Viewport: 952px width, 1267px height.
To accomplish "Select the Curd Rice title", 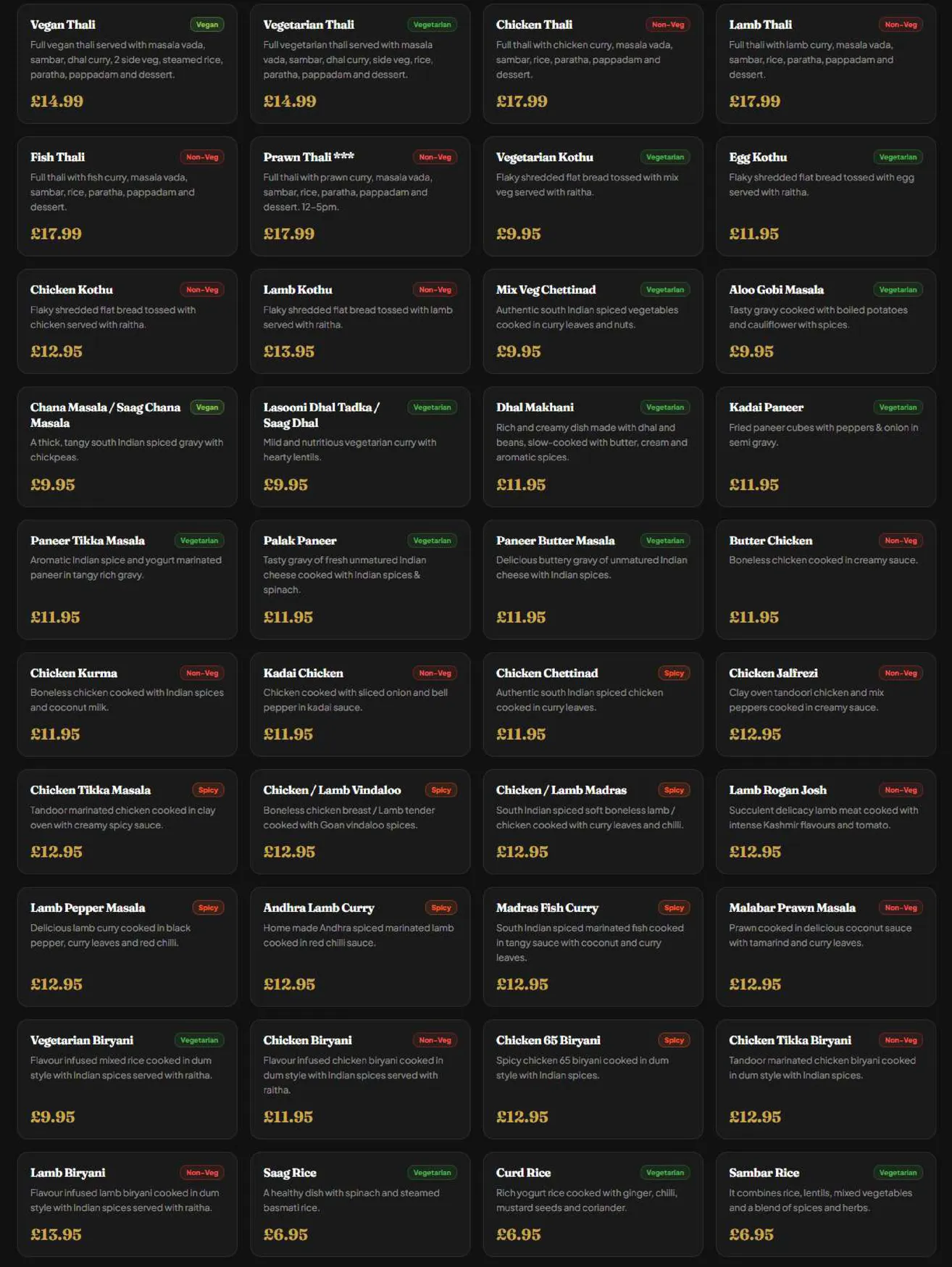I will click(523, 1173).
